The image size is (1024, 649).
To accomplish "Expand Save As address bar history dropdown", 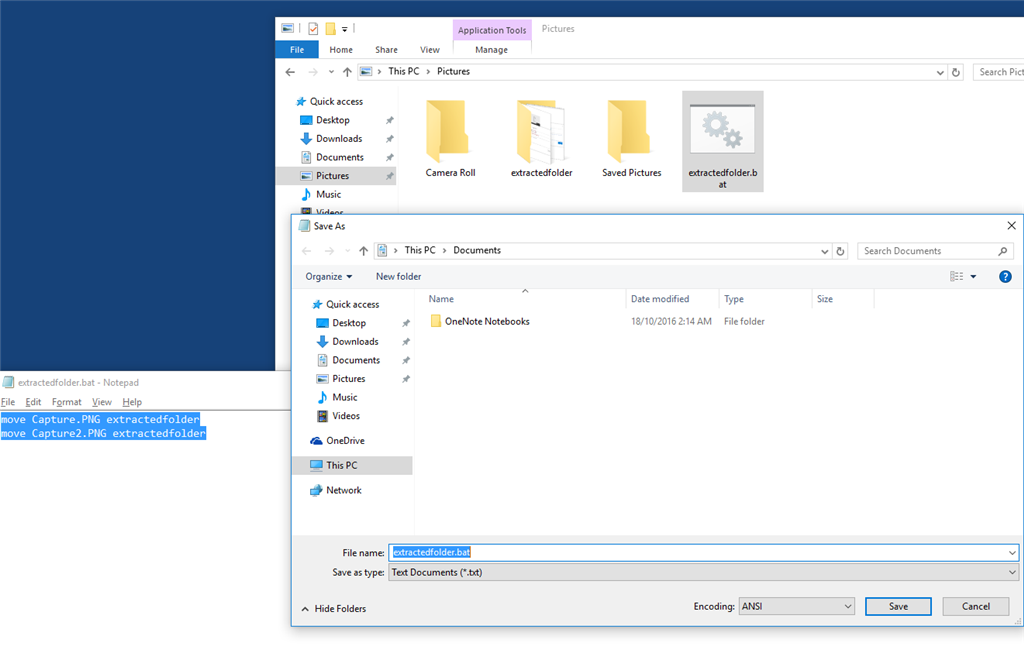I will [x=824, y=251].
